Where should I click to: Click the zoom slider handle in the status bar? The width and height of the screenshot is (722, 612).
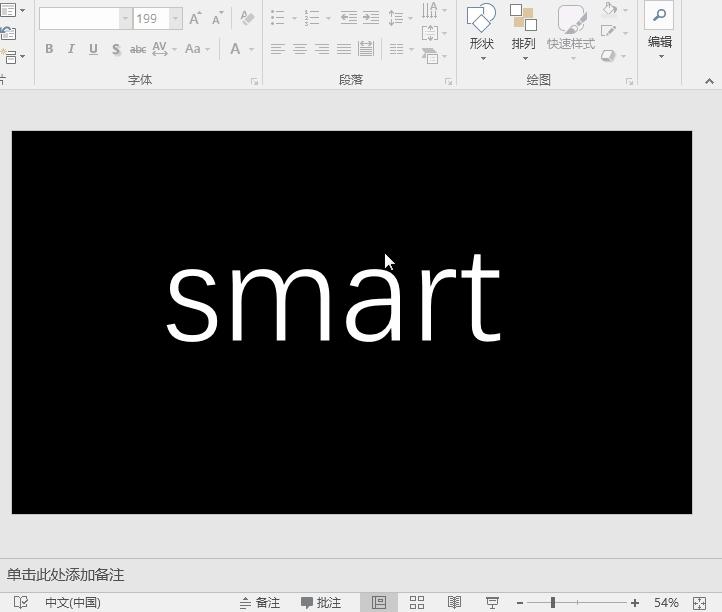(552, 602)
